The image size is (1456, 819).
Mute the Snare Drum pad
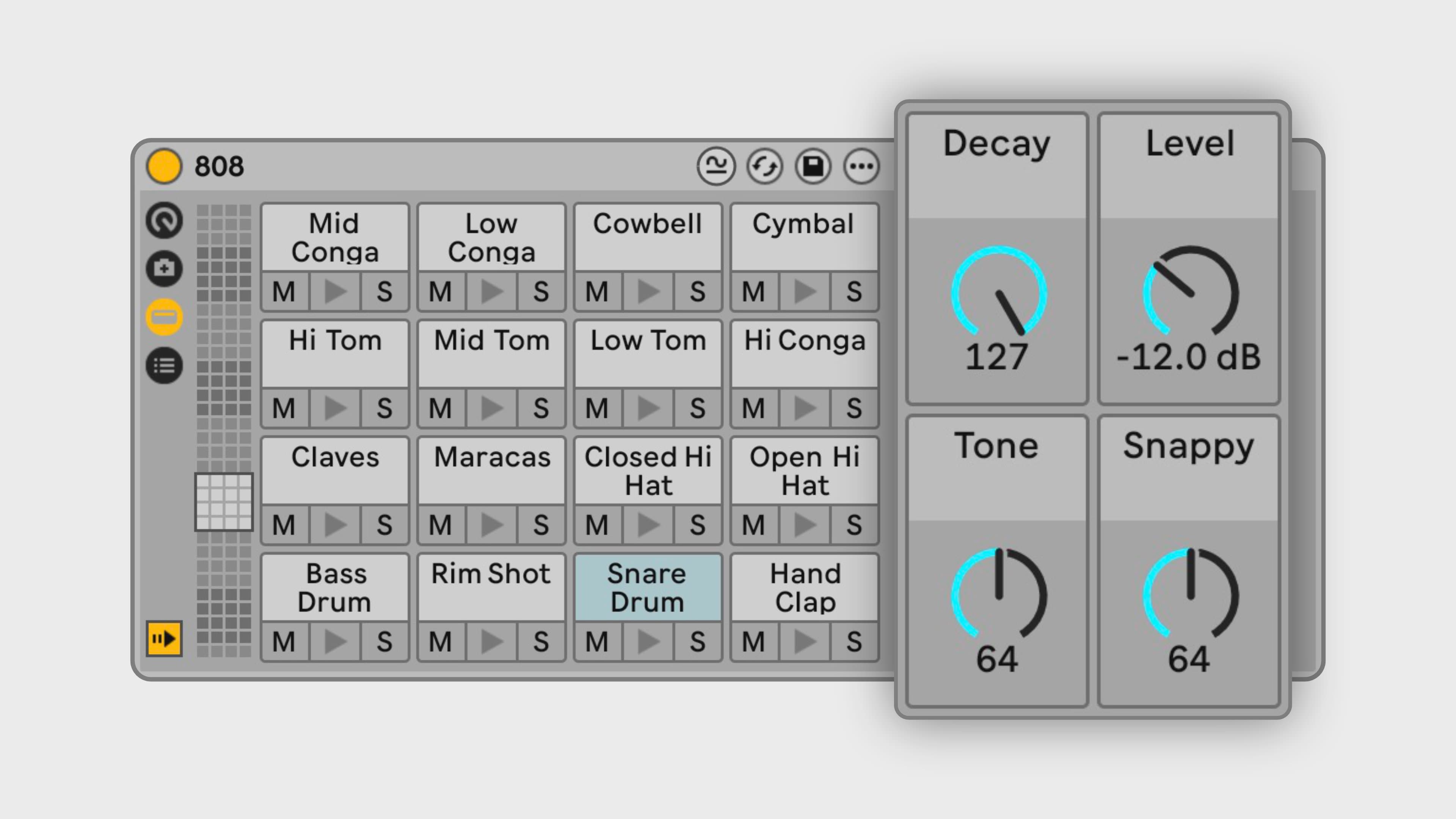pos(598,642)
